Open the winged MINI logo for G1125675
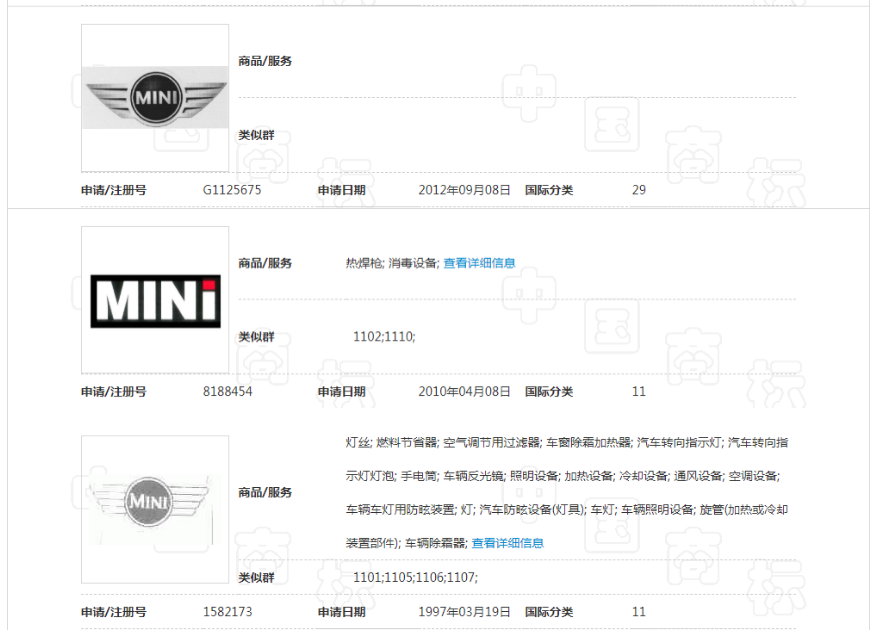This screenshot has height=636, width=877. coord(155,97)
